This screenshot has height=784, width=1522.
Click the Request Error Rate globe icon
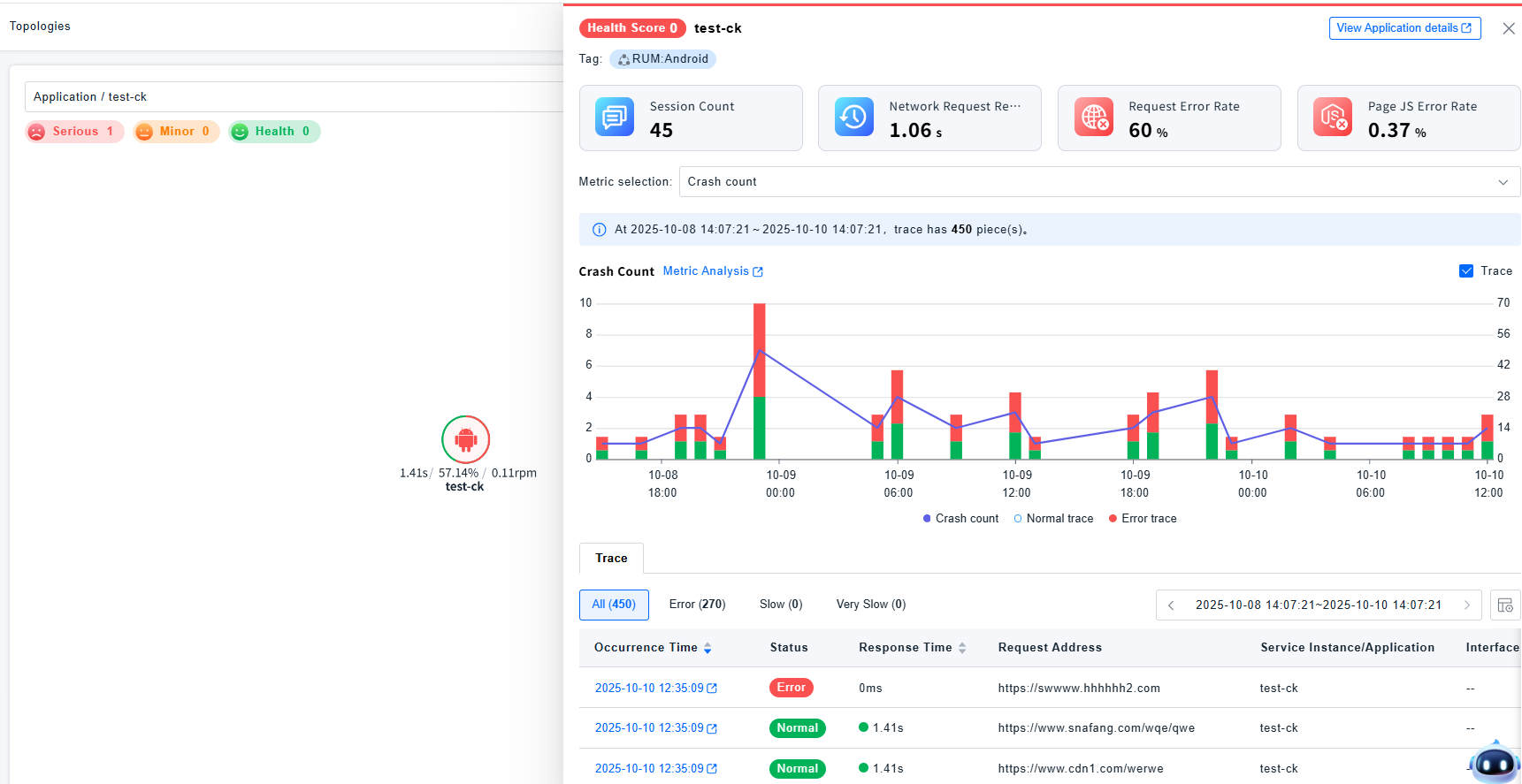point(1094,117)
